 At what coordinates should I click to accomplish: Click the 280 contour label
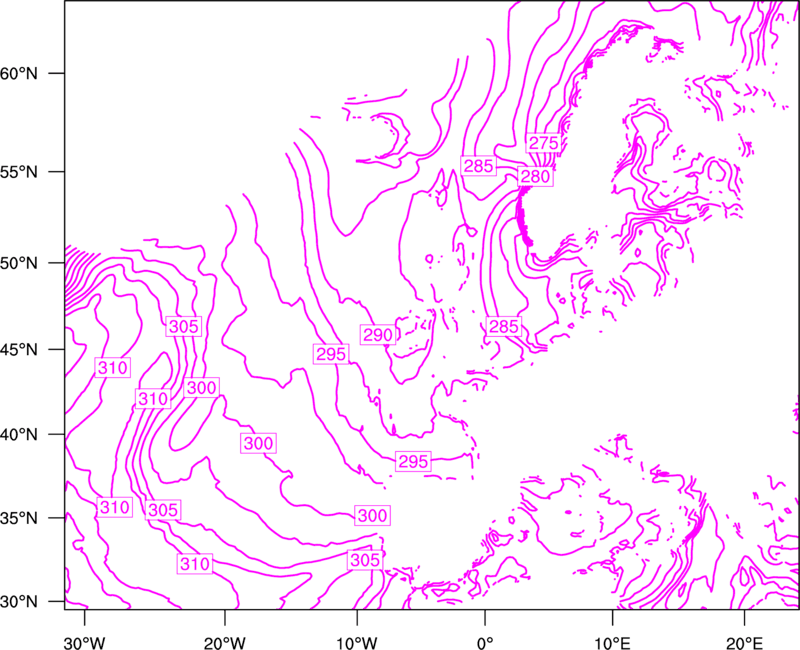point(535,177)
